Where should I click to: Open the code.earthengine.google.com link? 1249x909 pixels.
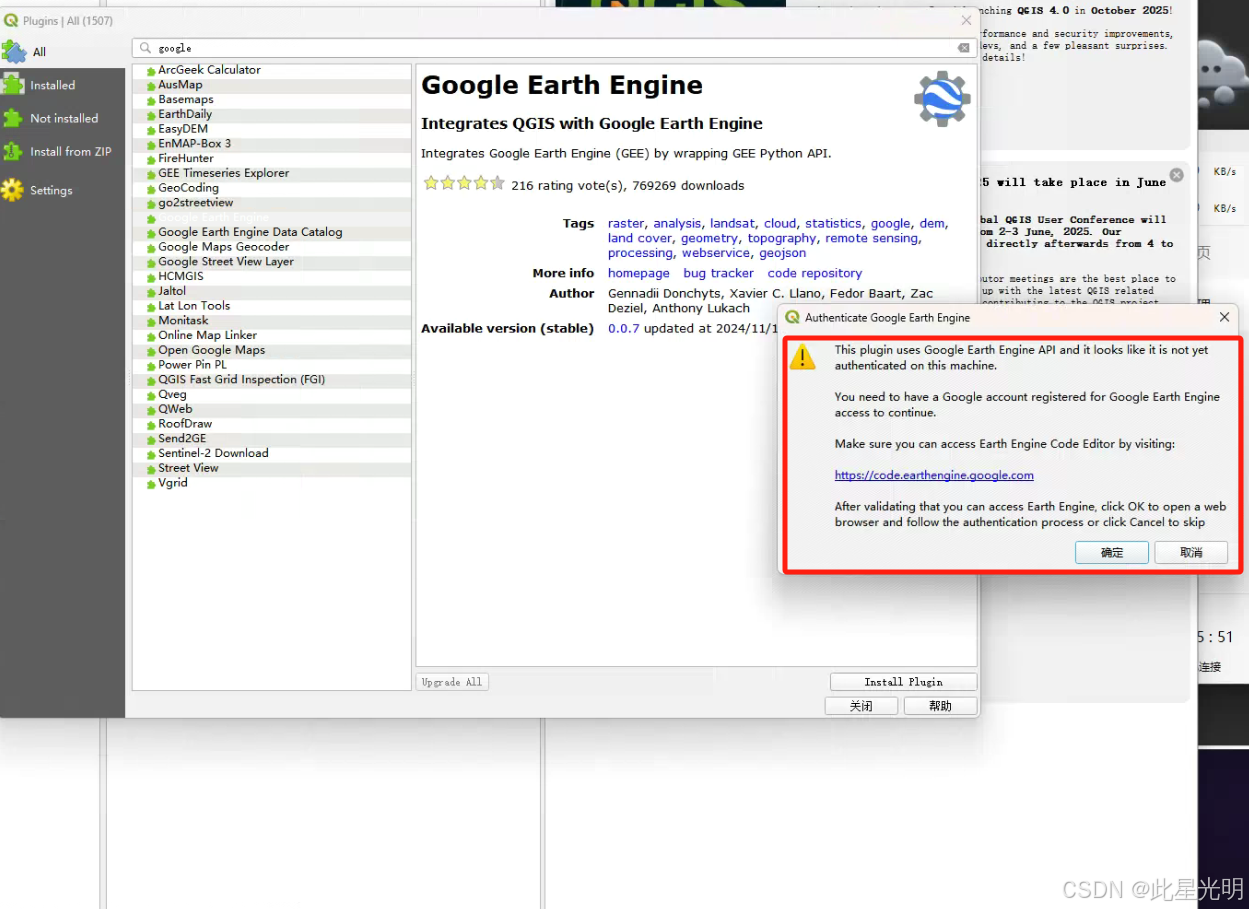tap(934, 475)
